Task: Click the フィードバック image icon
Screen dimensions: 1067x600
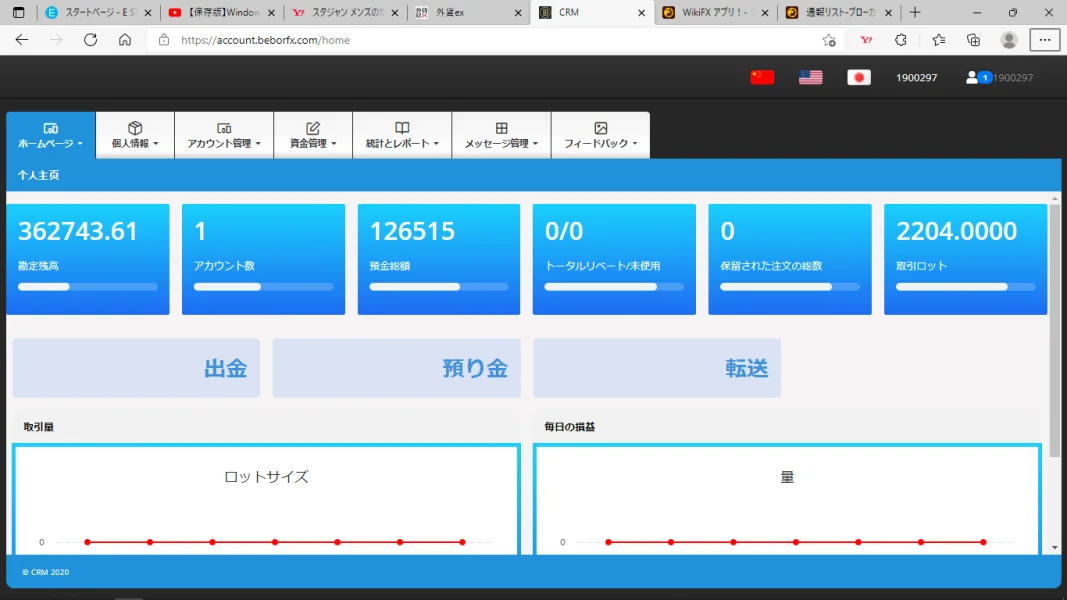Action: 600,127
